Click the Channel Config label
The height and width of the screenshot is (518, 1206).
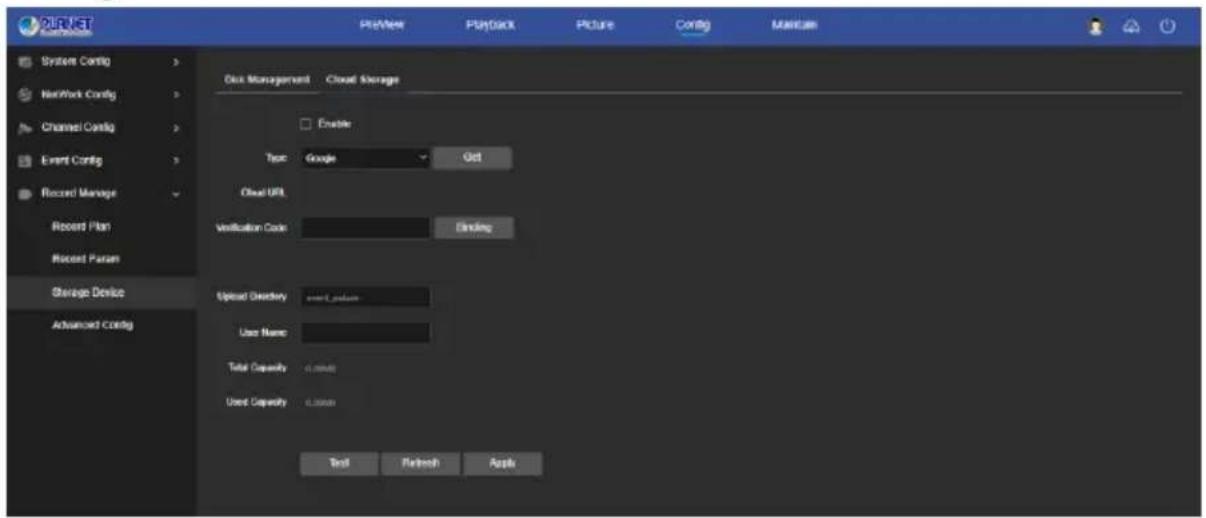coord(78,128)
